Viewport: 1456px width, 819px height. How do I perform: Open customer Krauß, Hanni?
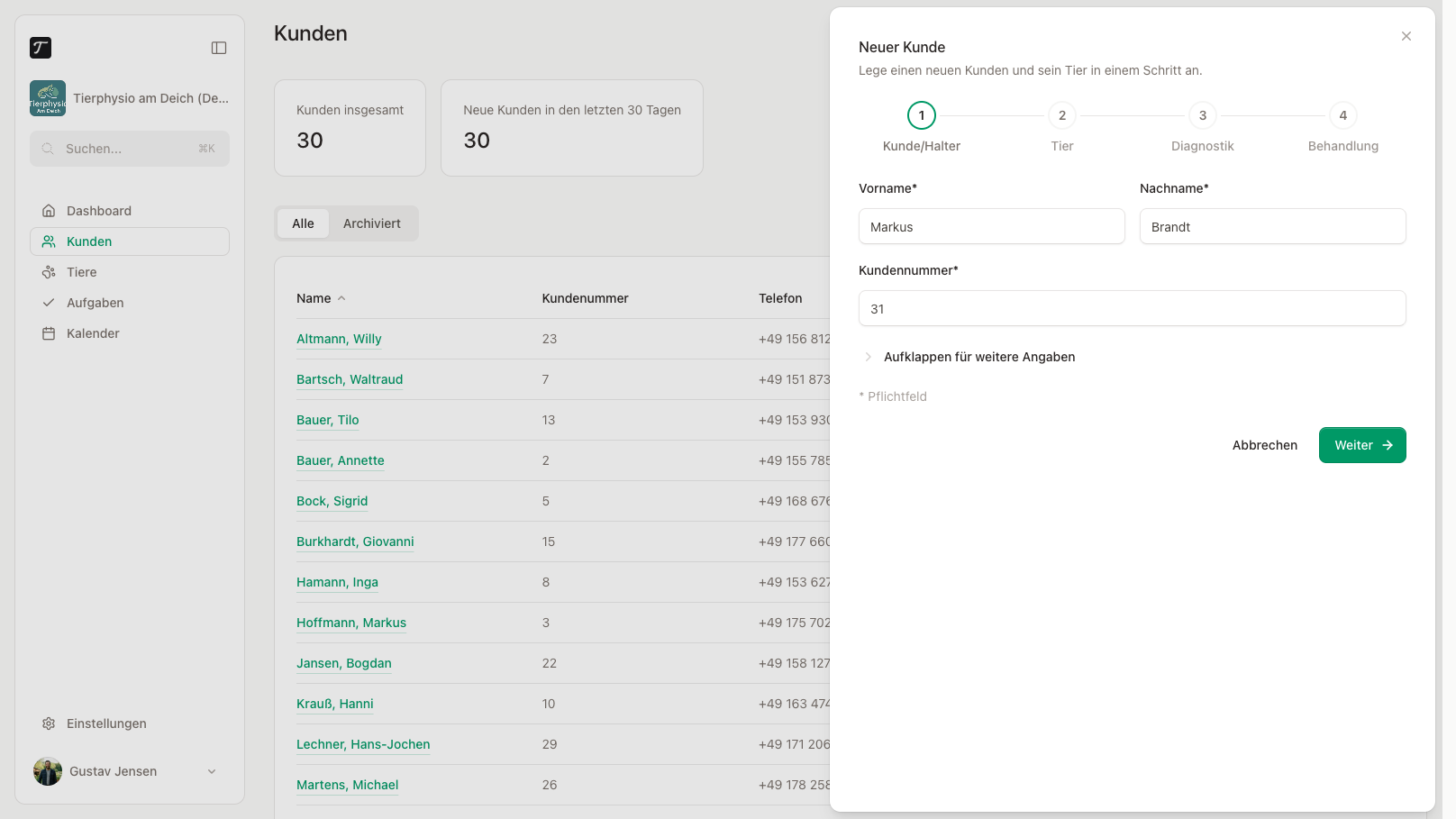tap(335, 704)
